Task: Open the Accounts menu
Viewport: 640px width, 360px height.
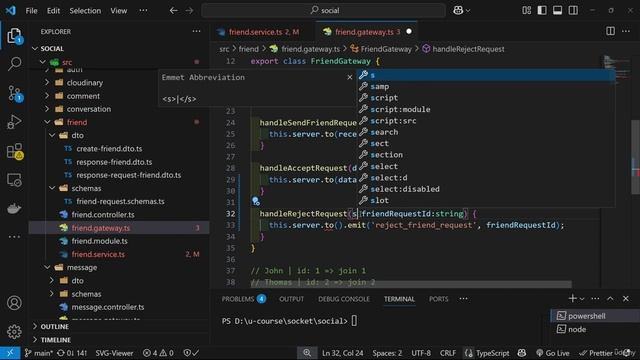Action: [14, 303]
